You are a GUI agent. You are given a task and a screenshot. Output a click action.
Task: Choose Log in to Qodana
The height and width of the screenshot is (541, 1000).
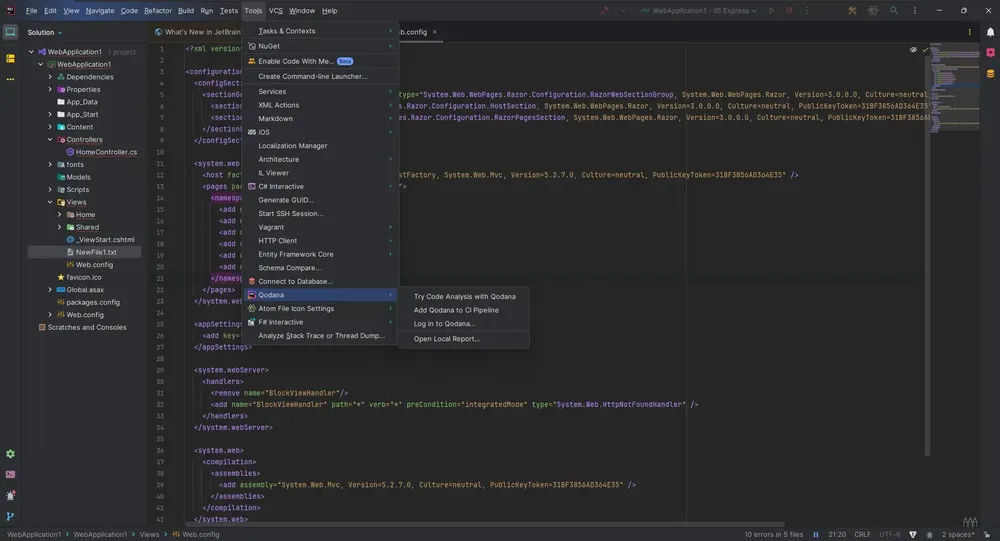(x=464, y=323)
